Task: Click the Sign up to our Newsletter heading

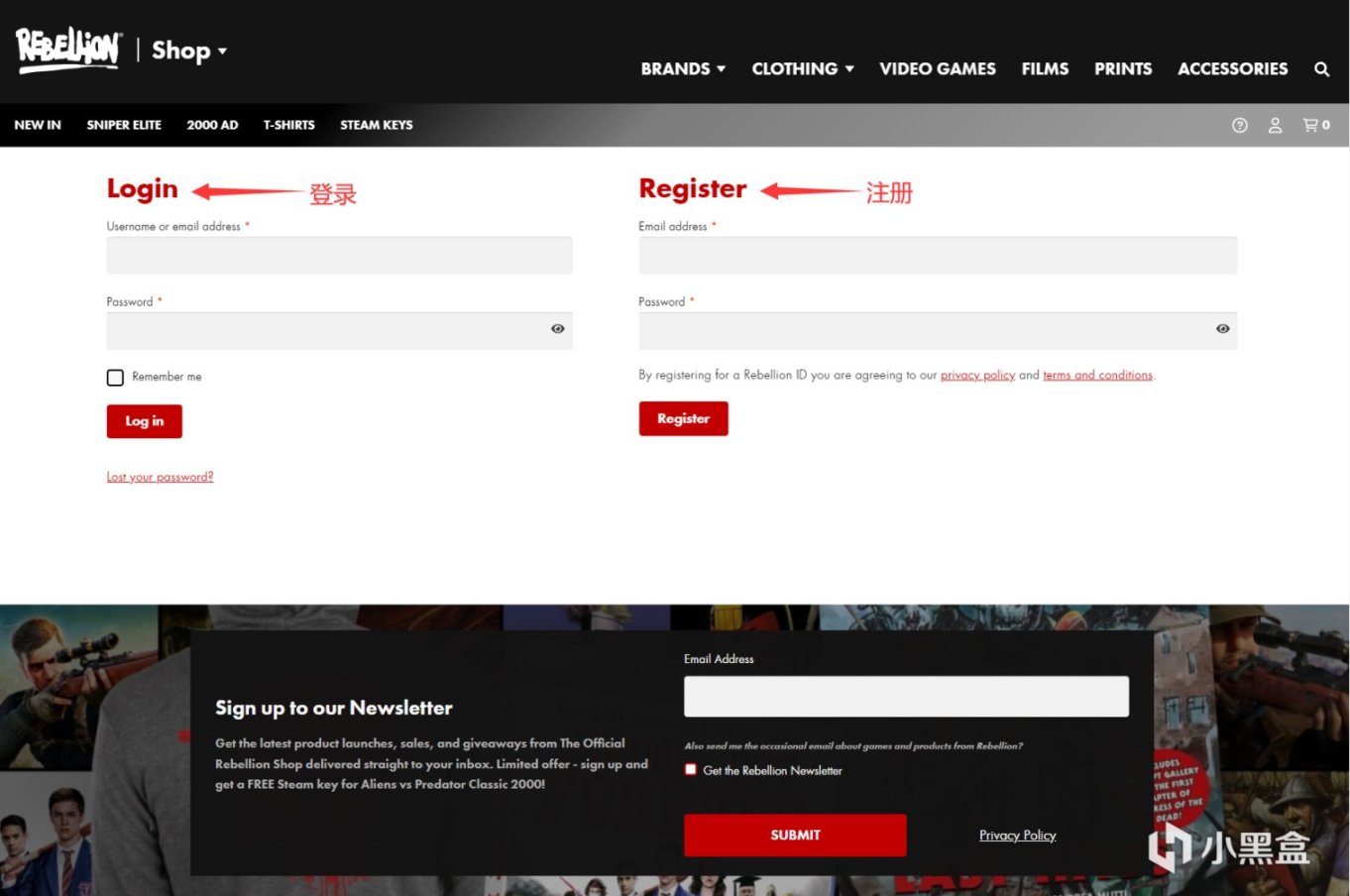Action: pos(334,708)
